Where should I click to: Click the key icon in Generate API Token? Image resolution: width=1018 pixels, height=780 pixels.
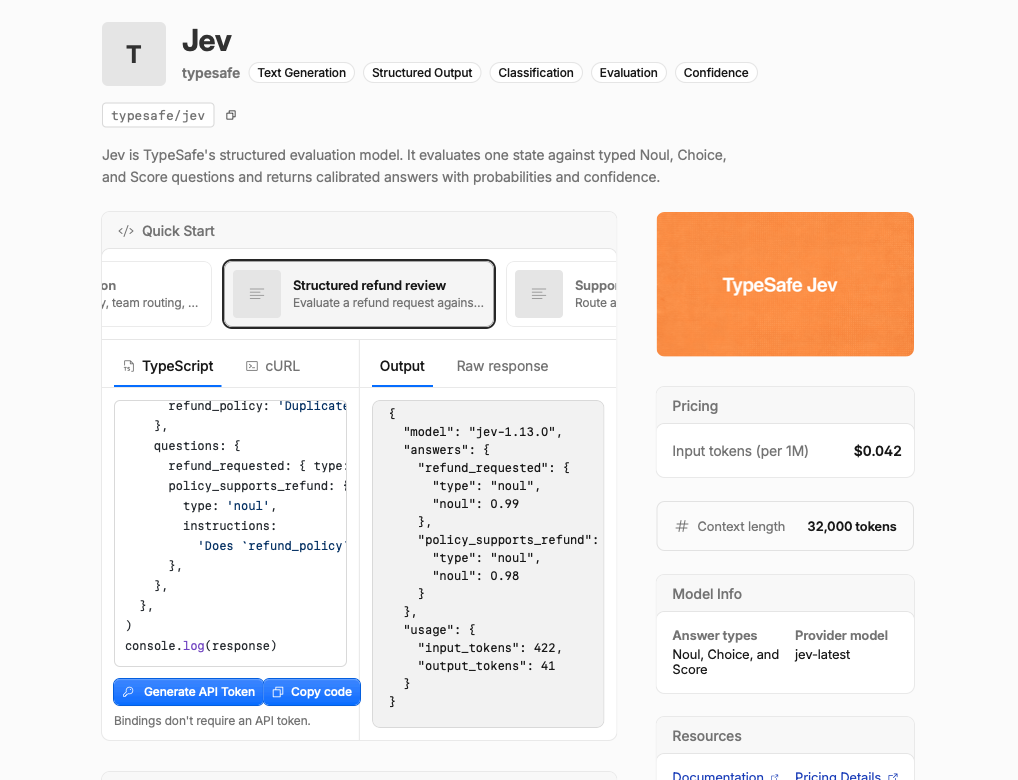click(x=129, y=692)
